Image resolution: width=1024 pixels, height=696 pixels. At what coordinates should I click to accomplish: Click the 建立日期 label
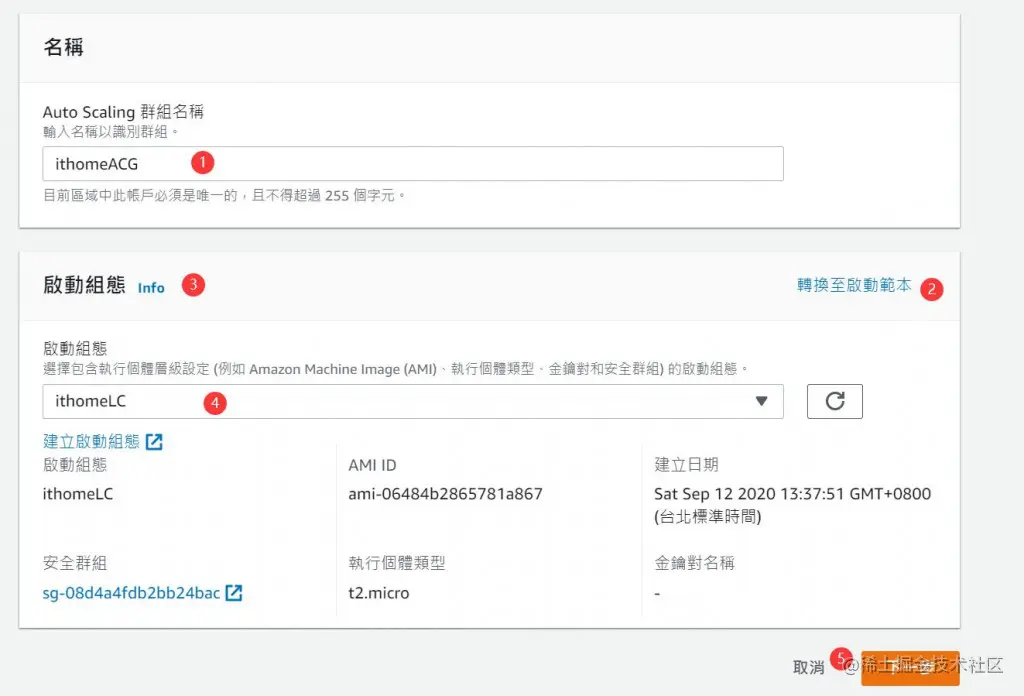pos(686,465)
